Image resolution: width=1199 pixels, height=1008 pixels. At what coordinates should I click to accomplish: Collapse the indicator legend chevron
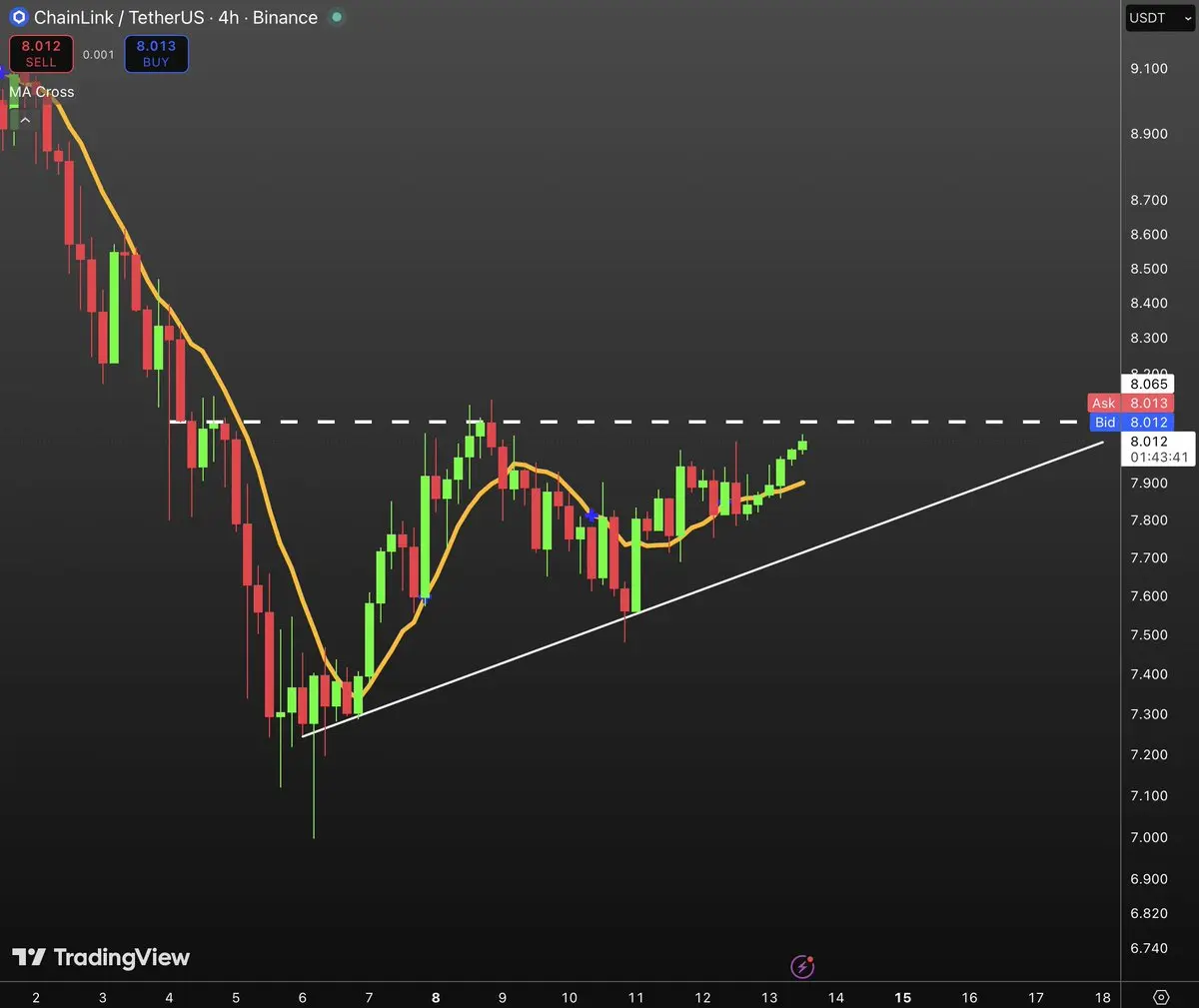pyautogui.click(x=25, y=120)
